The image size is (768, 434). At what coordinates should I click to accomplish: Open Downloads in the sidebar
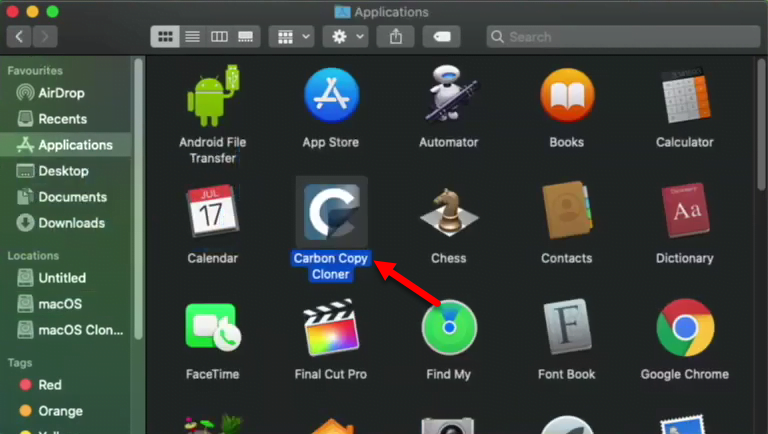pos(66,223)
